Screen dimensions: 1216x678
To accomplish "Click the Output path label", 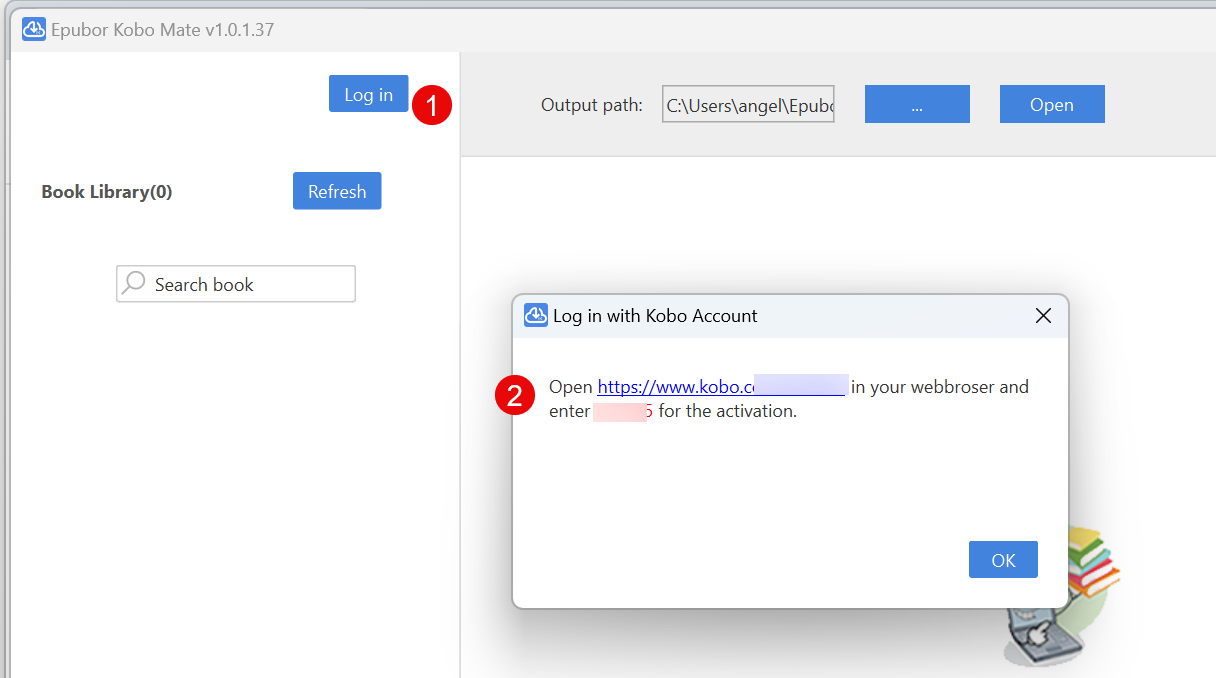I will tap(592, 105).
